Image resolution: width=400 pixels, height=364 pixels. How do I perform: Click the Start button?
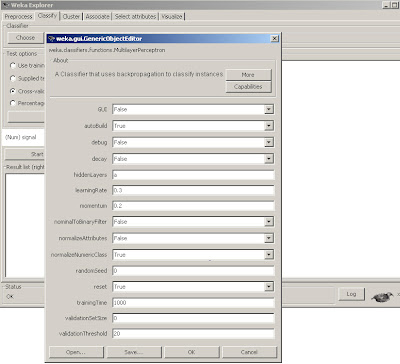(x=25, y=154)
